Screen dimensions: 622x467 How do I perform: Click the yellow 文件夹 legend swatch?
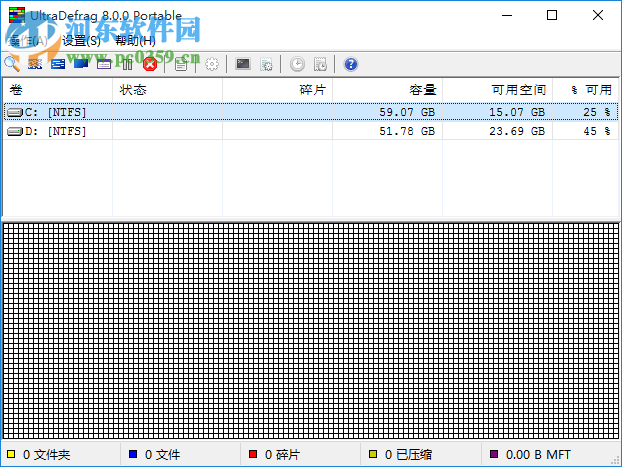(x=11, y=454)
